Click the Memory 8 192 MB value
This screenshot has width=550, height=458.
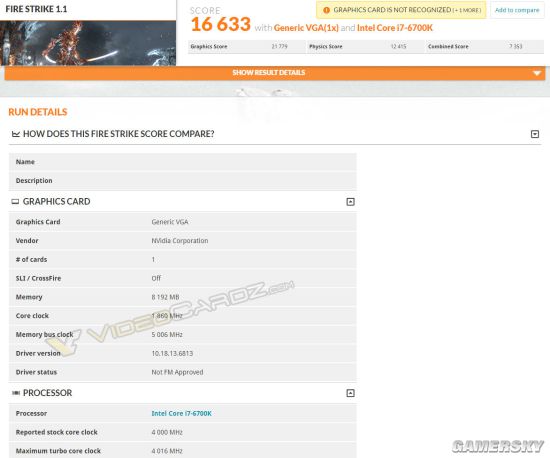[165, 297]
